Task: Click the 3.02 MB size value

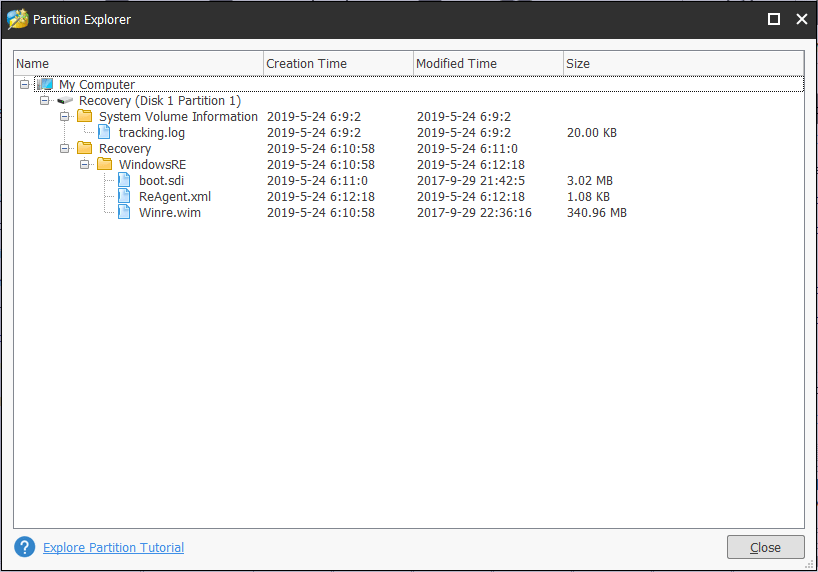Action: (x=590, y=181)
